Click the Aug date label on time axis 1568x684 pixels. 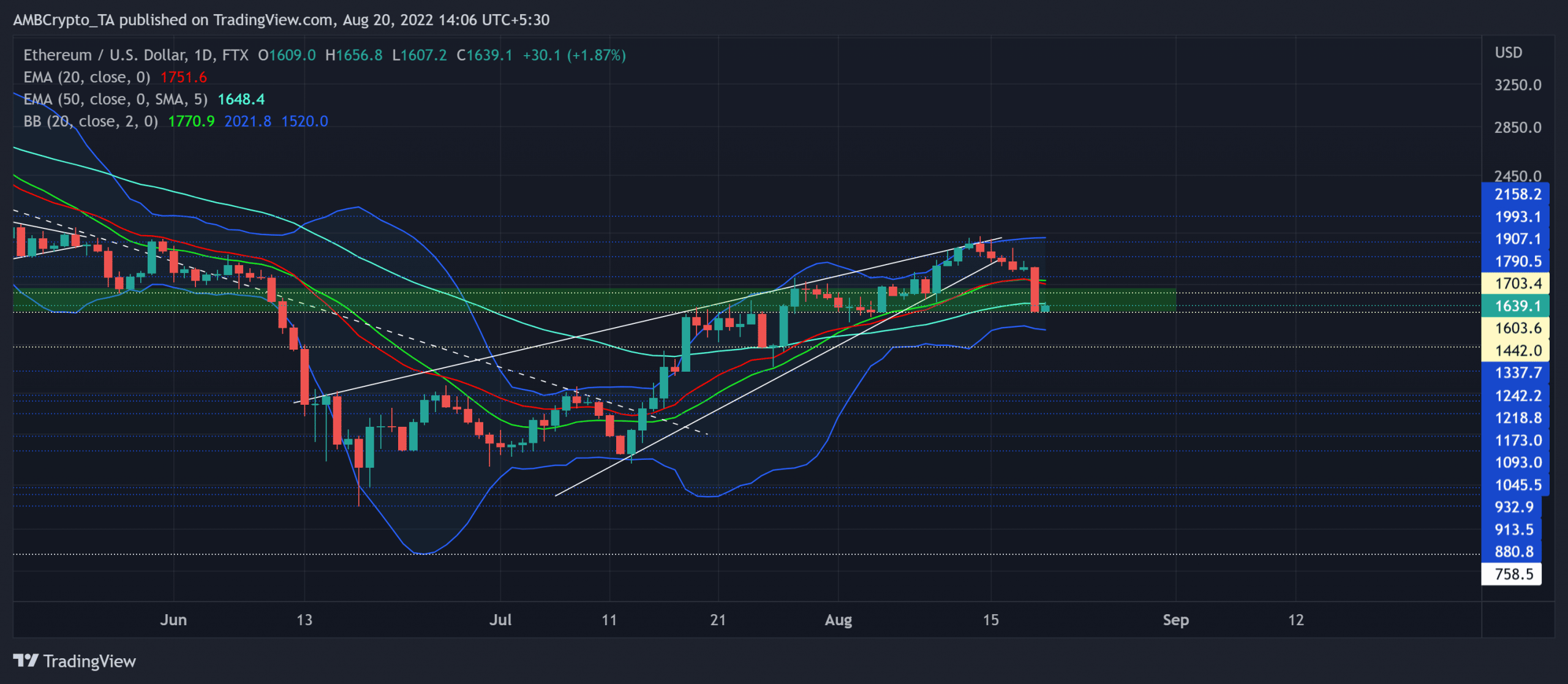tap(838, 620)
